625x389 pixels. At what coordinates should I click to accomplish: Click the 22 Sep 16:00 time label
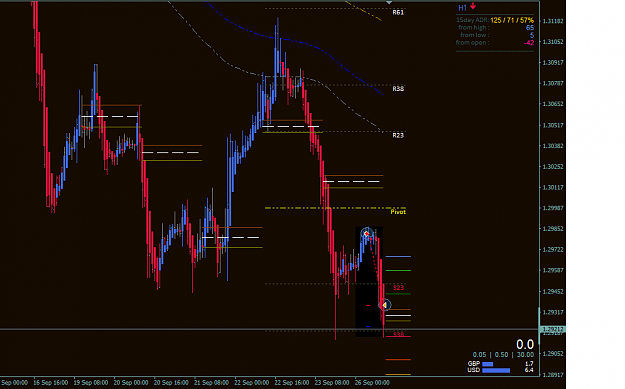[292, 383]
